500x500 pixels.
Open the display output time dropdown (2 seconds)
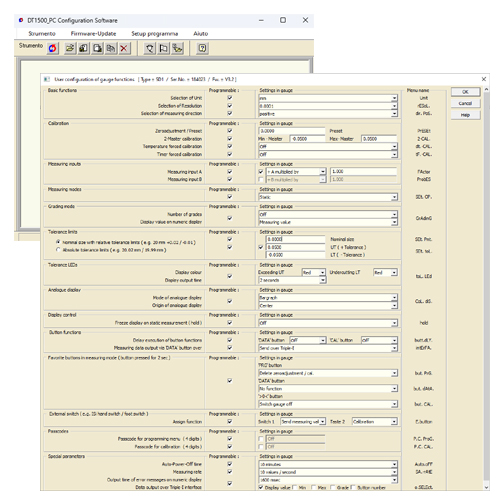[x=292, y=280]
